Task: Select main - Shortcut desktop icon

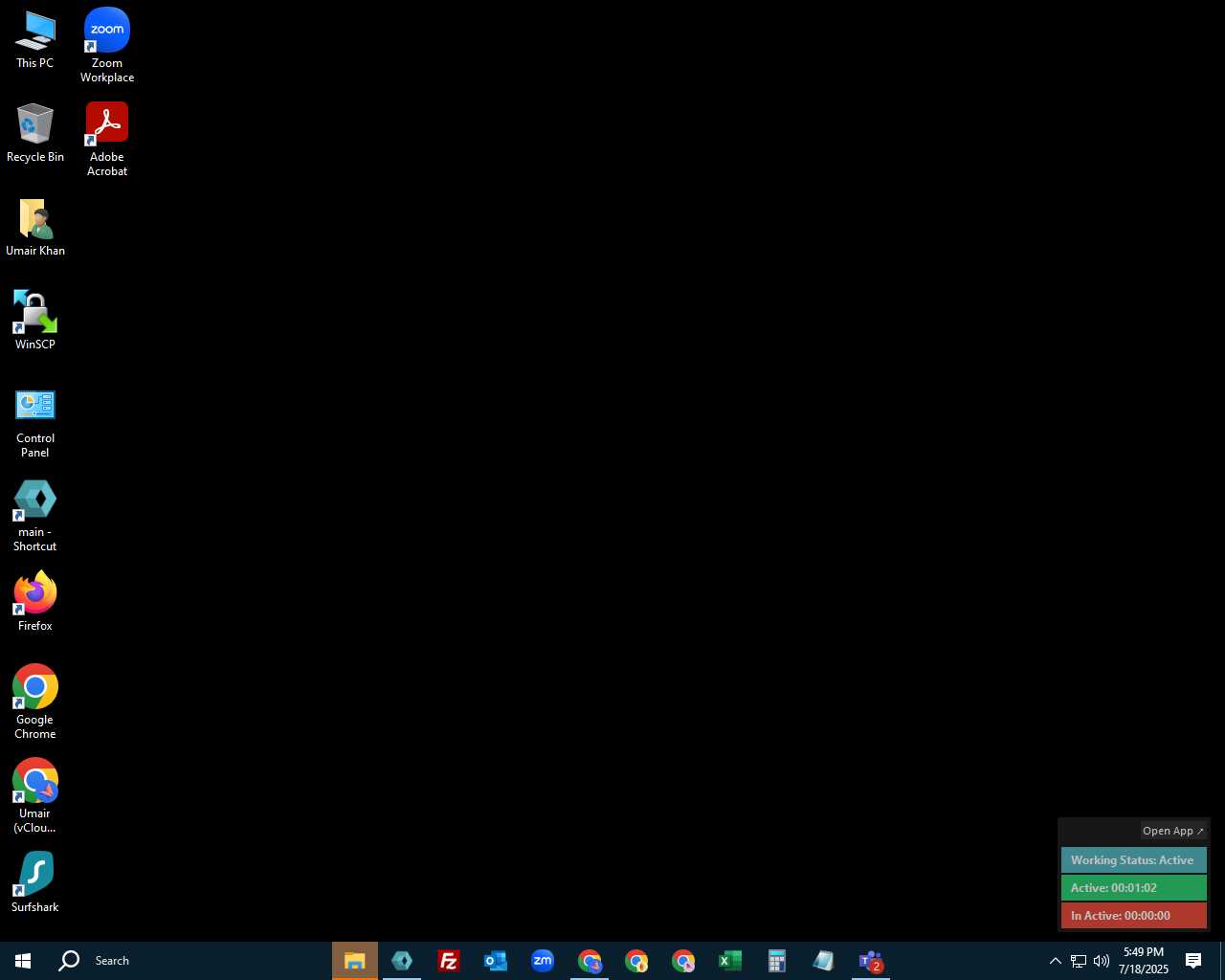Action: point(35,516)
